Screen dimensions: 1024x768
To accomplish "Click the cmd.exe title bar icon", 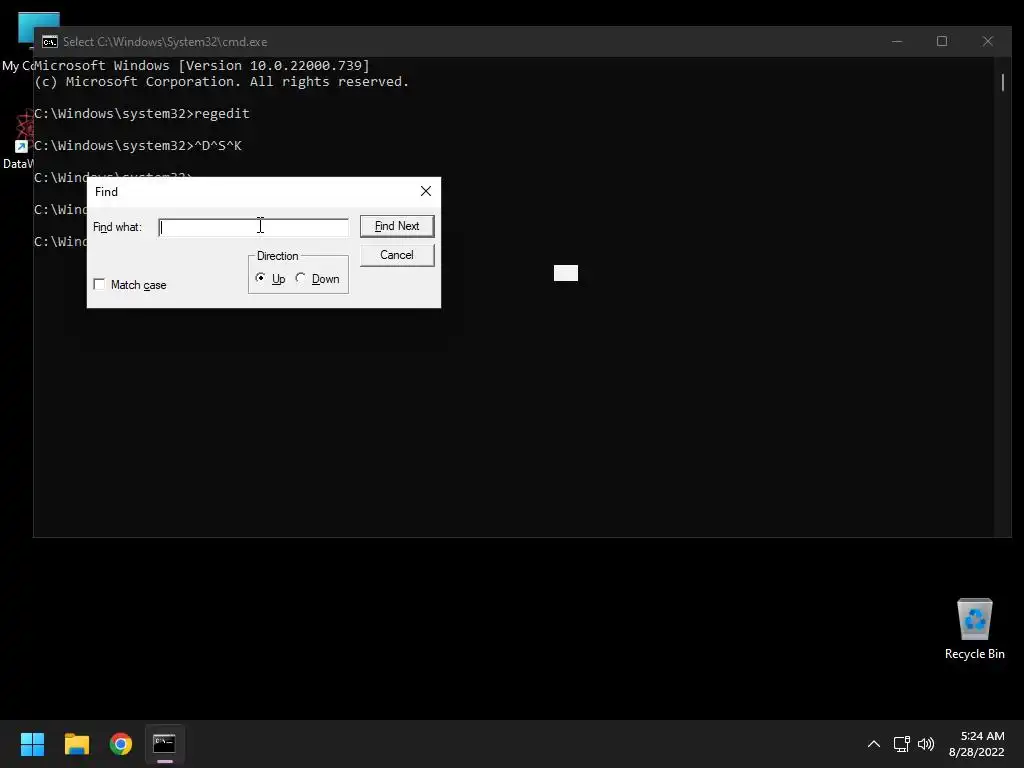I will point(50,42).
